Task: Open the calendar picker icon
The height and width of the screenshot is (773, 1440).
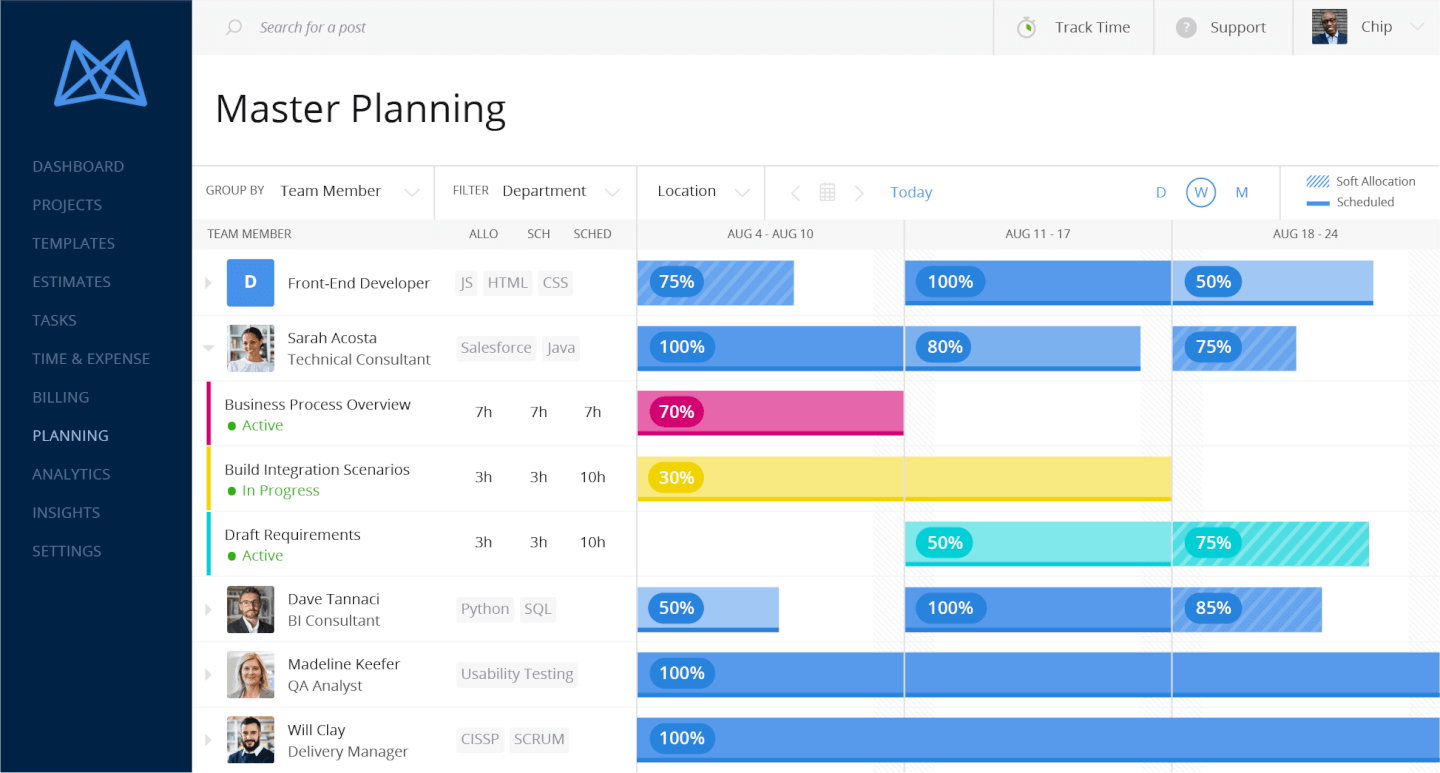Action: pos(826,192)
